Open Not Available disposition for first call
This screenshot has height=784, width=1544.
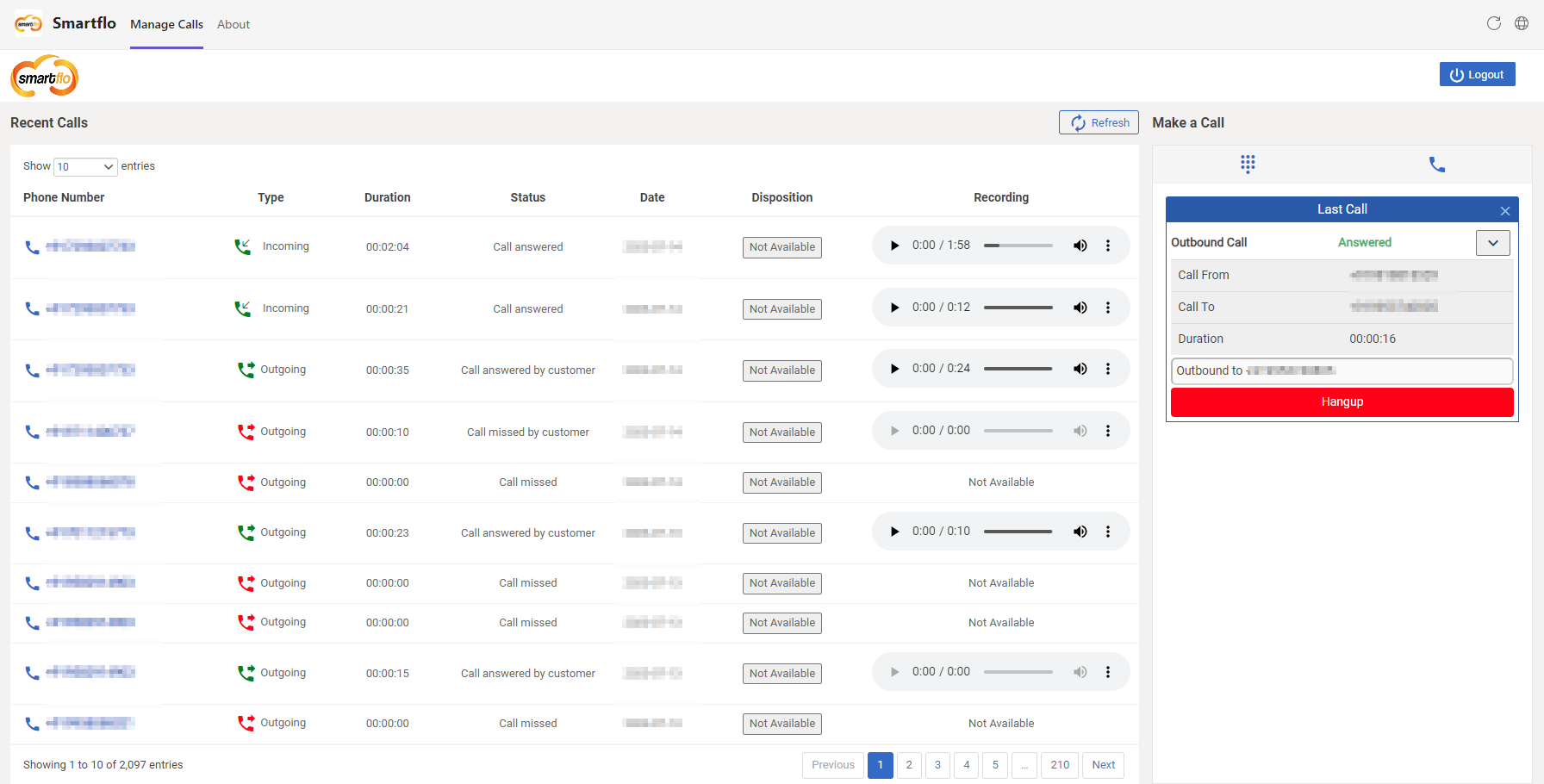[x=782, y=247]
